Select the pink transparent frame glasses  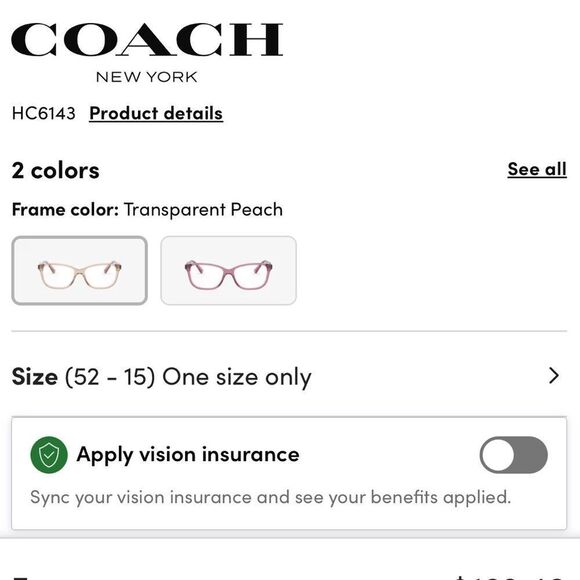pyautogui.click(x=228, y=270)
